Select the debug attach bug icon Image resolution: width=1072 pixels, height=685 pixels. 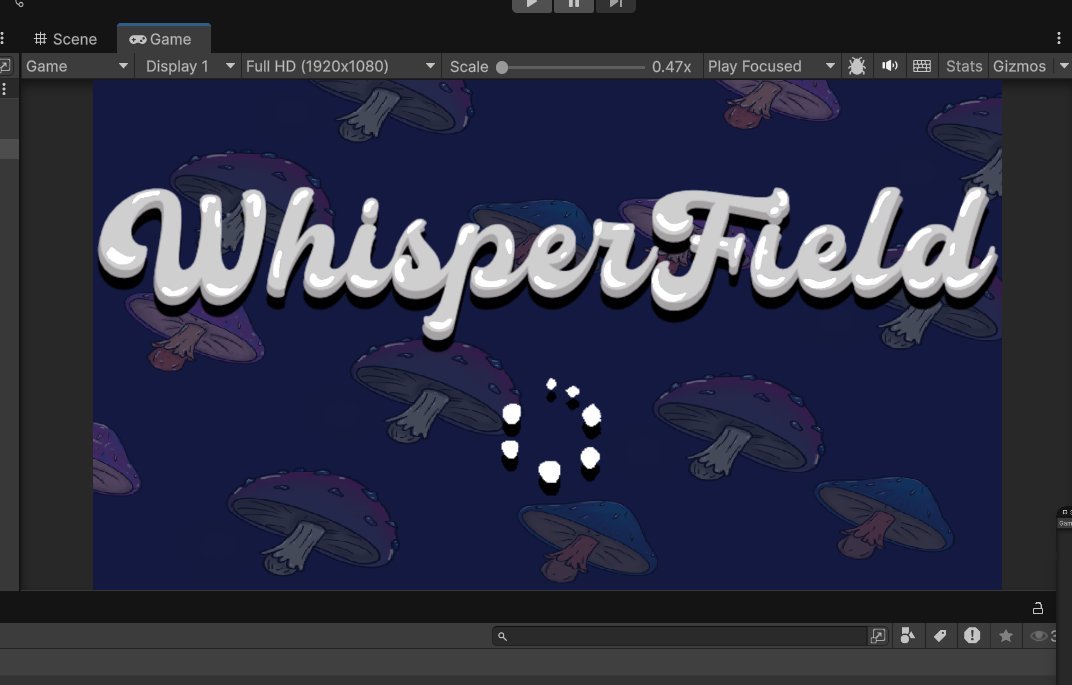[857, 66]
